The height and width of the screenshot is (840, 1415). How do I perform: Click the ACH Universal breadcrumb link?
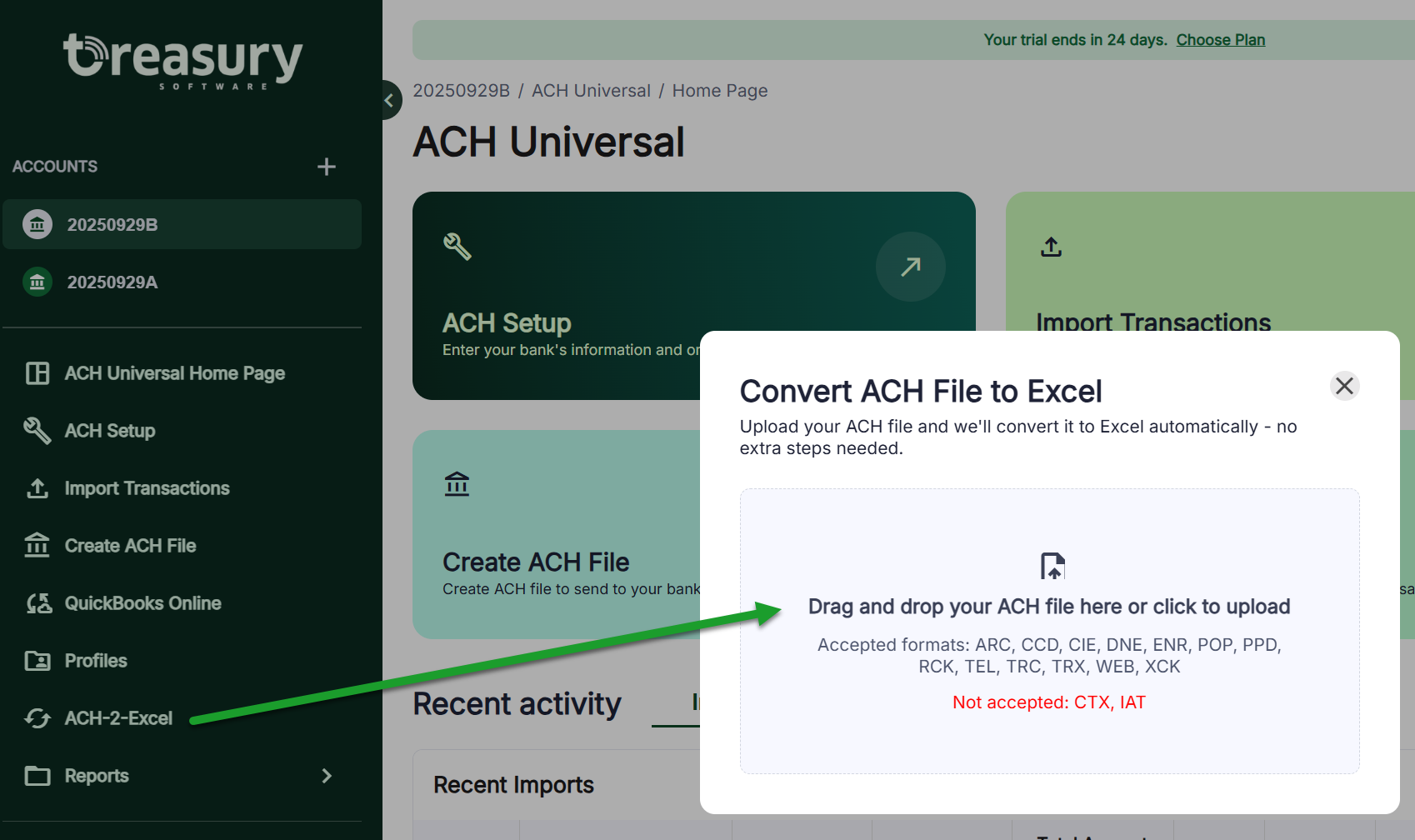coord(591,90)
